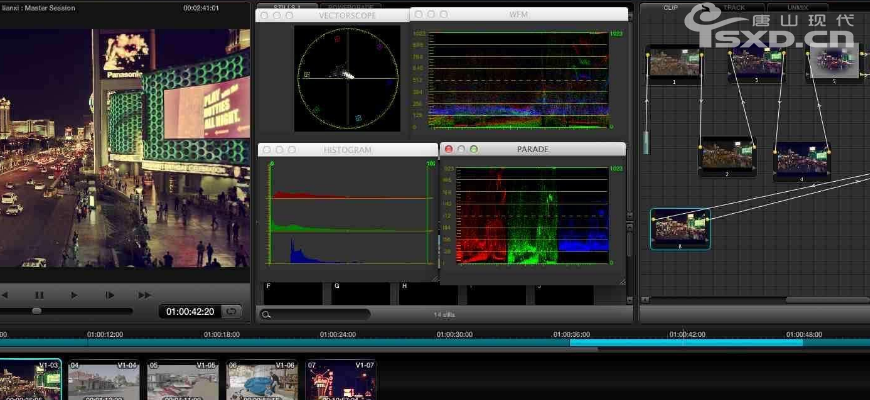Select timeline clip 04 V1-04
Screen dimensions: 870x400
point(104,380)
